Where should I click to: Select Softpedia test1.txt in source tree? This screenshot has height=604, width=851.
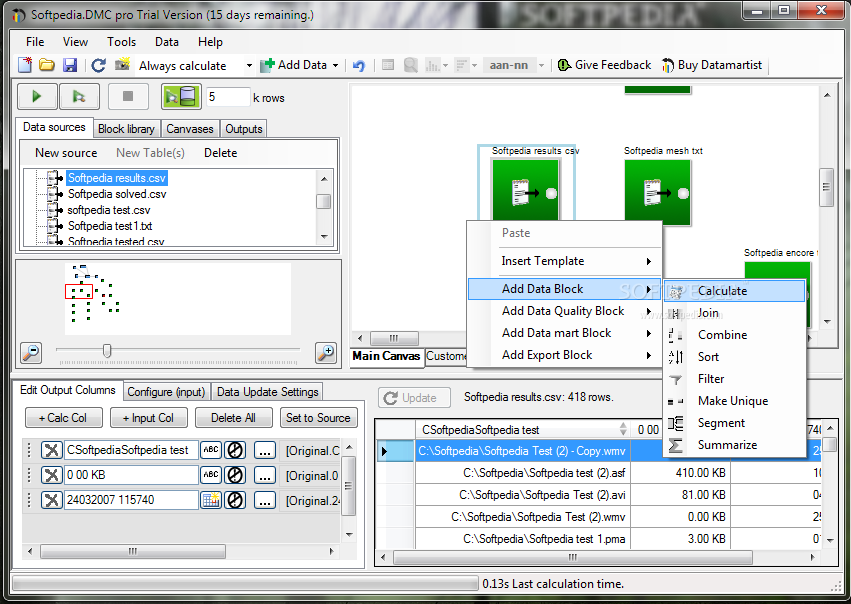point(110,226)
